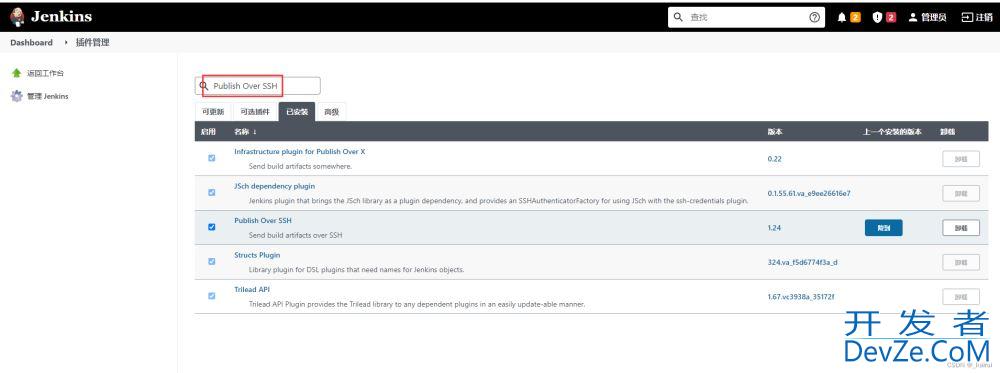The image size is (1000, 373).
Task: Open the search help question icon
Action: coord(814,17)
